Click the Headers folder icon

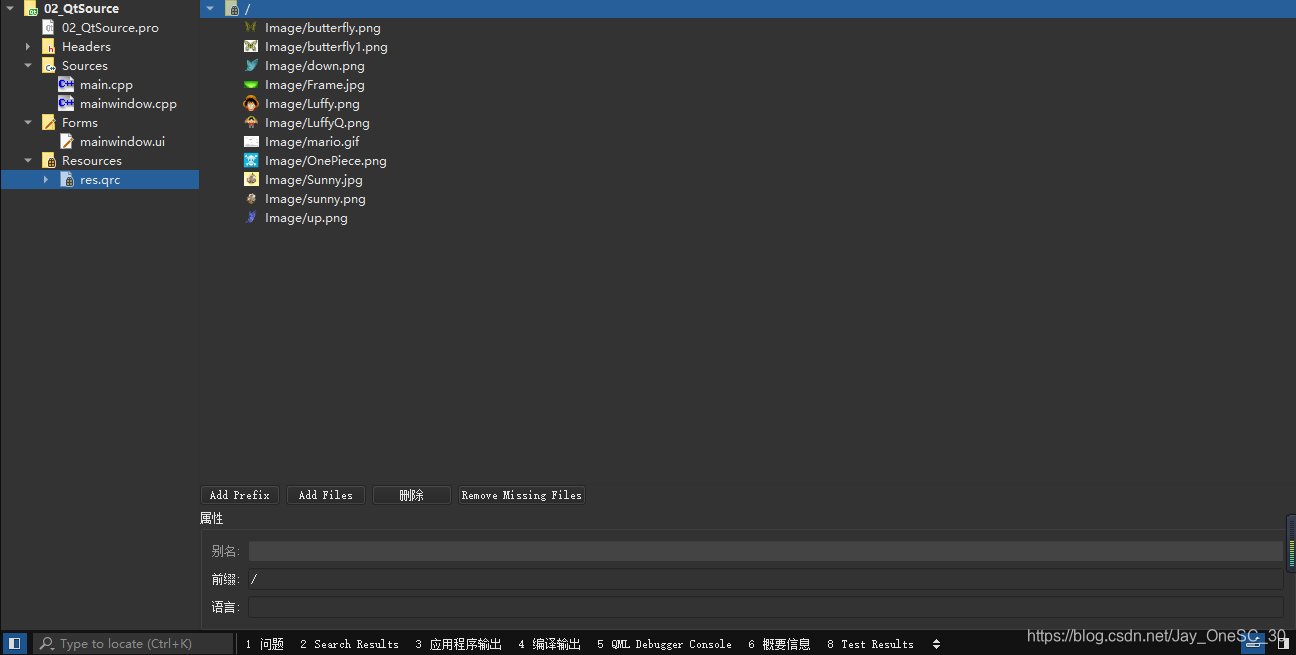pos(49,47)
